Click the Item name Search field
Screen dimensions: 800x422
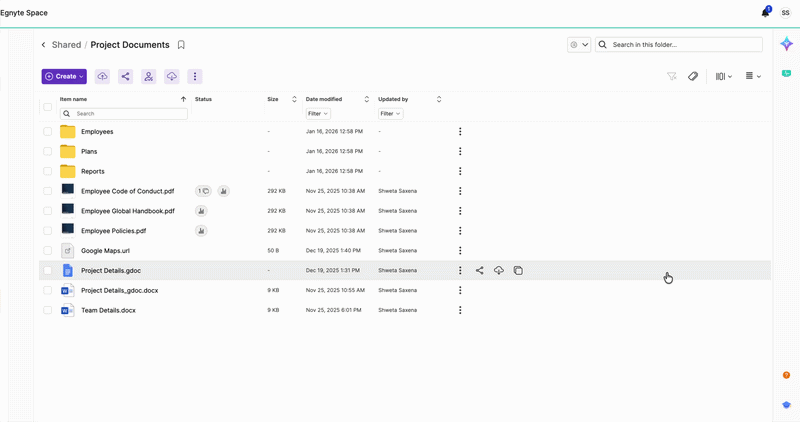124,114
